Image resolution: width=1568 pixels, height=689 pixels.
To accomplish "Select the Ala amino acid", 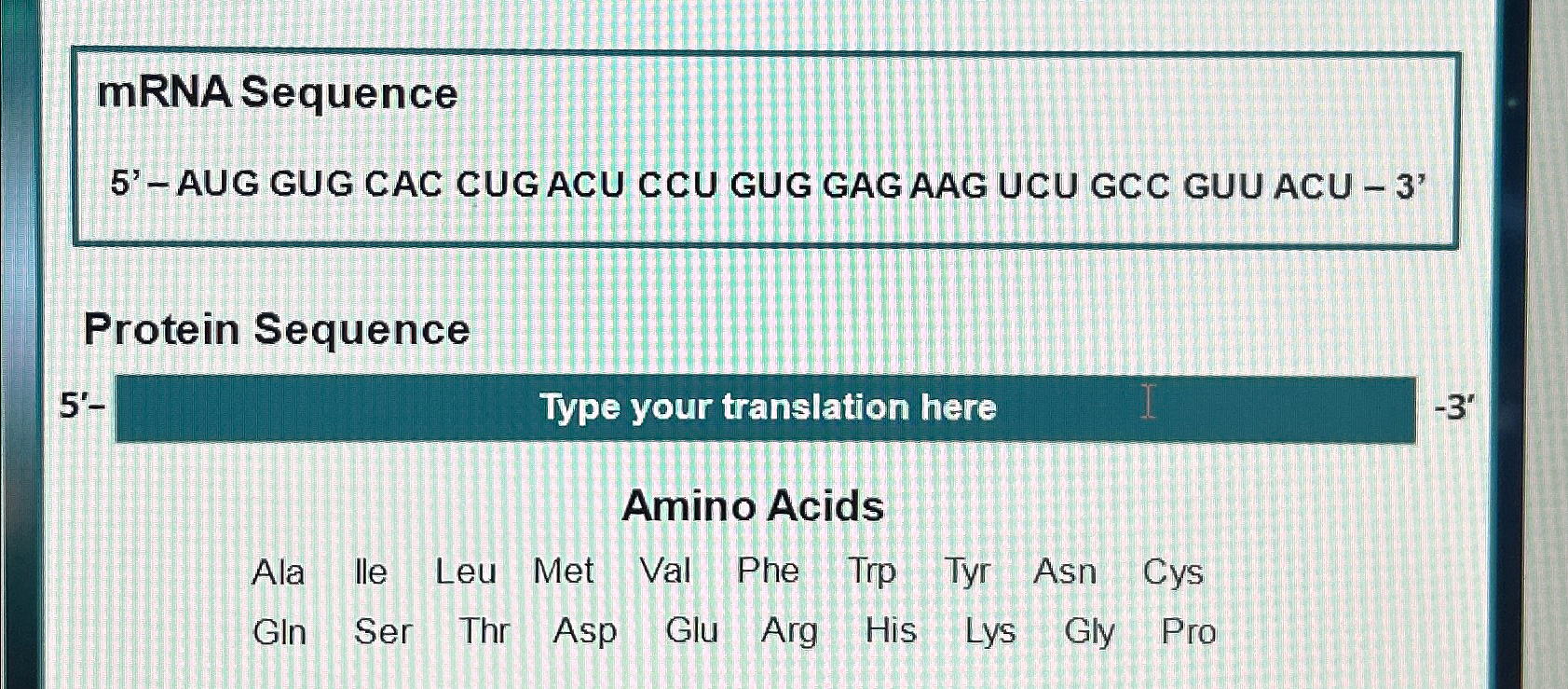I will click(280, 572).
